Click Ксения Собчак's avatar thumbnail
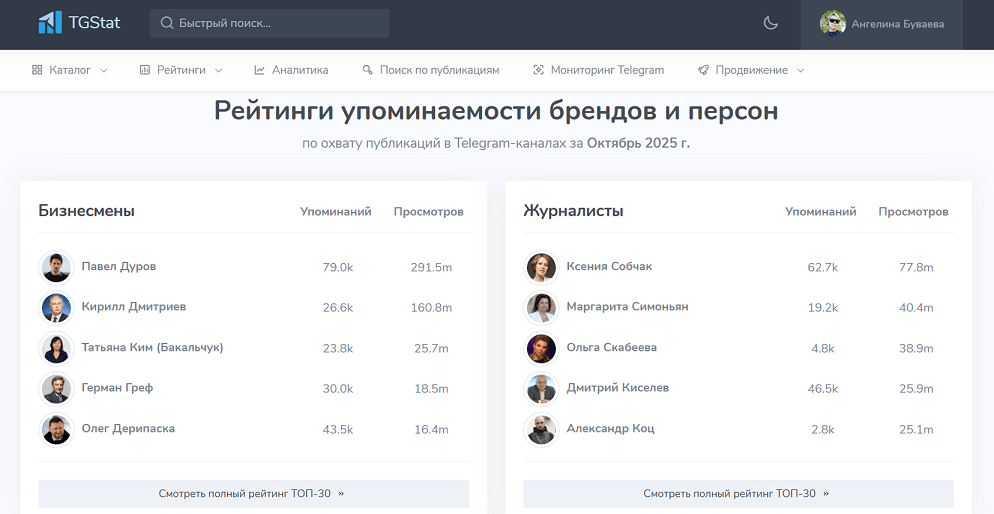This screenshot has width=994, height=514. click(541, 267)
